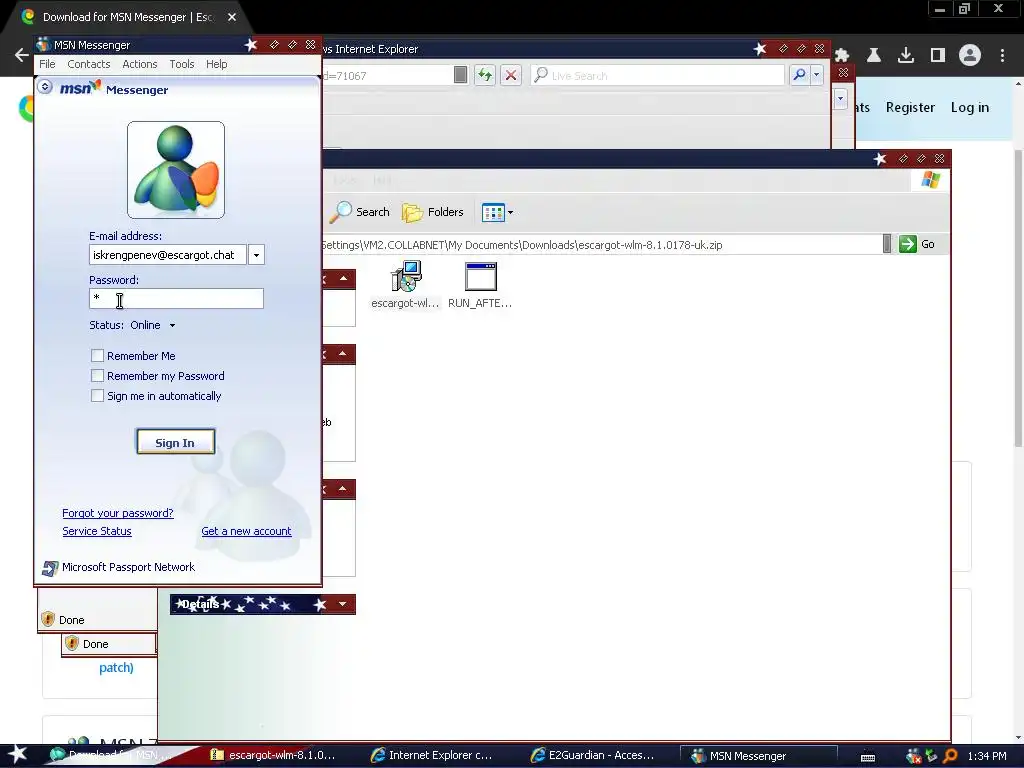The height and width of the screenshot is (768, 1024).
Task: Click the Chrome page vertical scrollbar
Action: 1018,297
